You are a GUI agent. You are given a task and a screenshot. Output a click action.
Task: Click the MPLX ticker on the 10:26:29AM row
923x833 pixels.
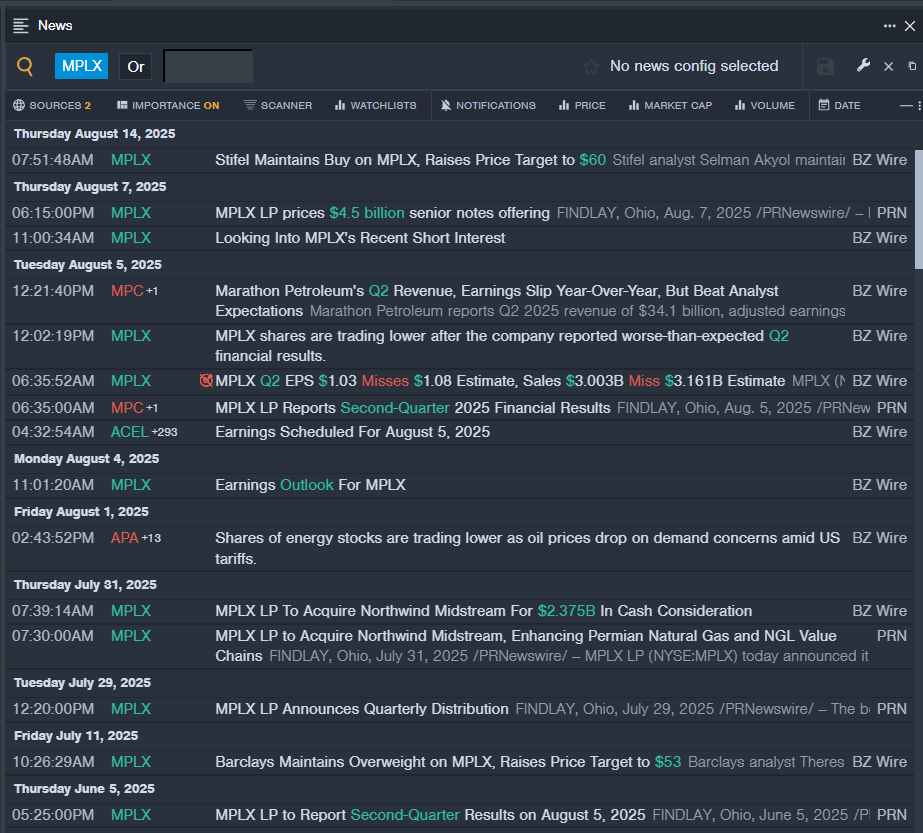(131, 762)
